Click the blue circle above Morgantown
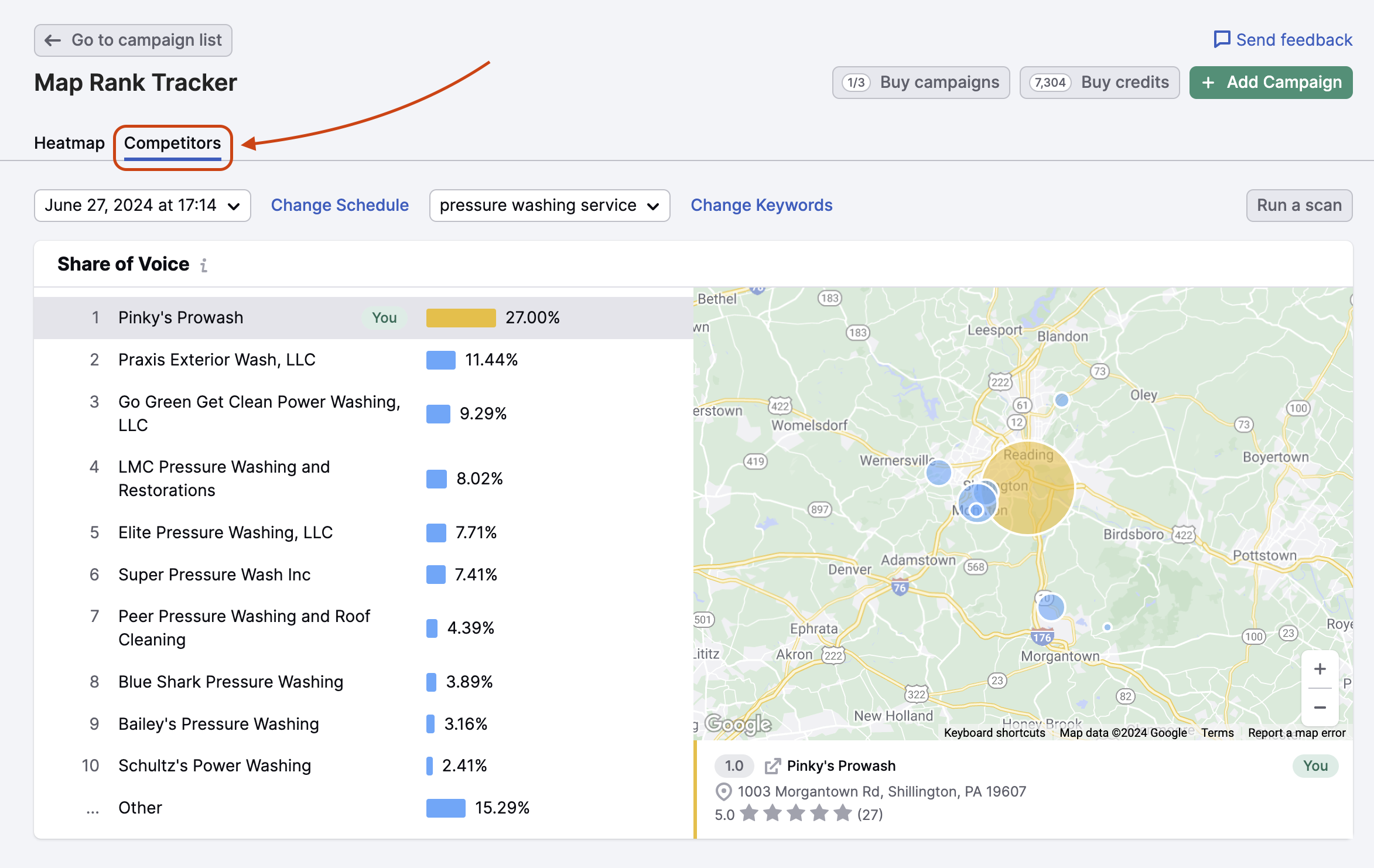 coord(1051,607)
